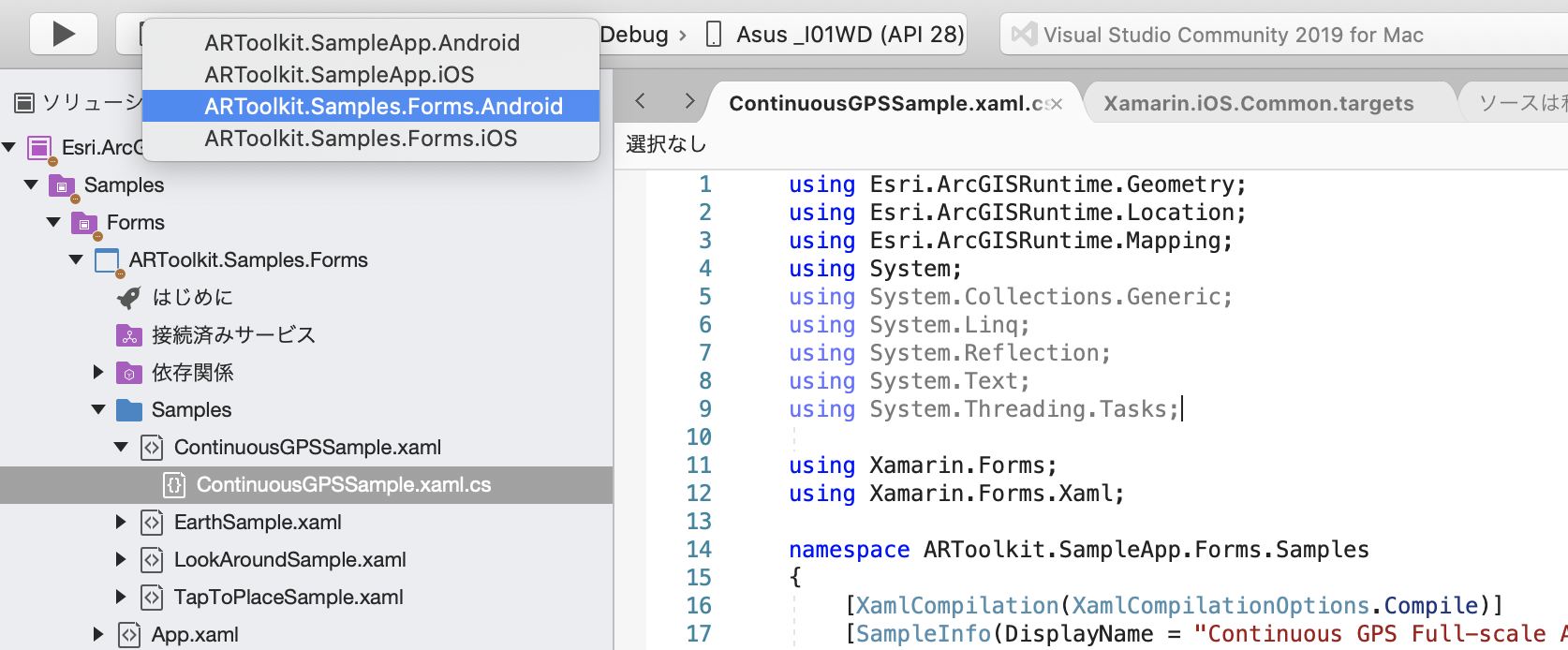1568x650 pixels.
Task: Expand LookAroundSample.xaml node
Action: tap(121, 559)
